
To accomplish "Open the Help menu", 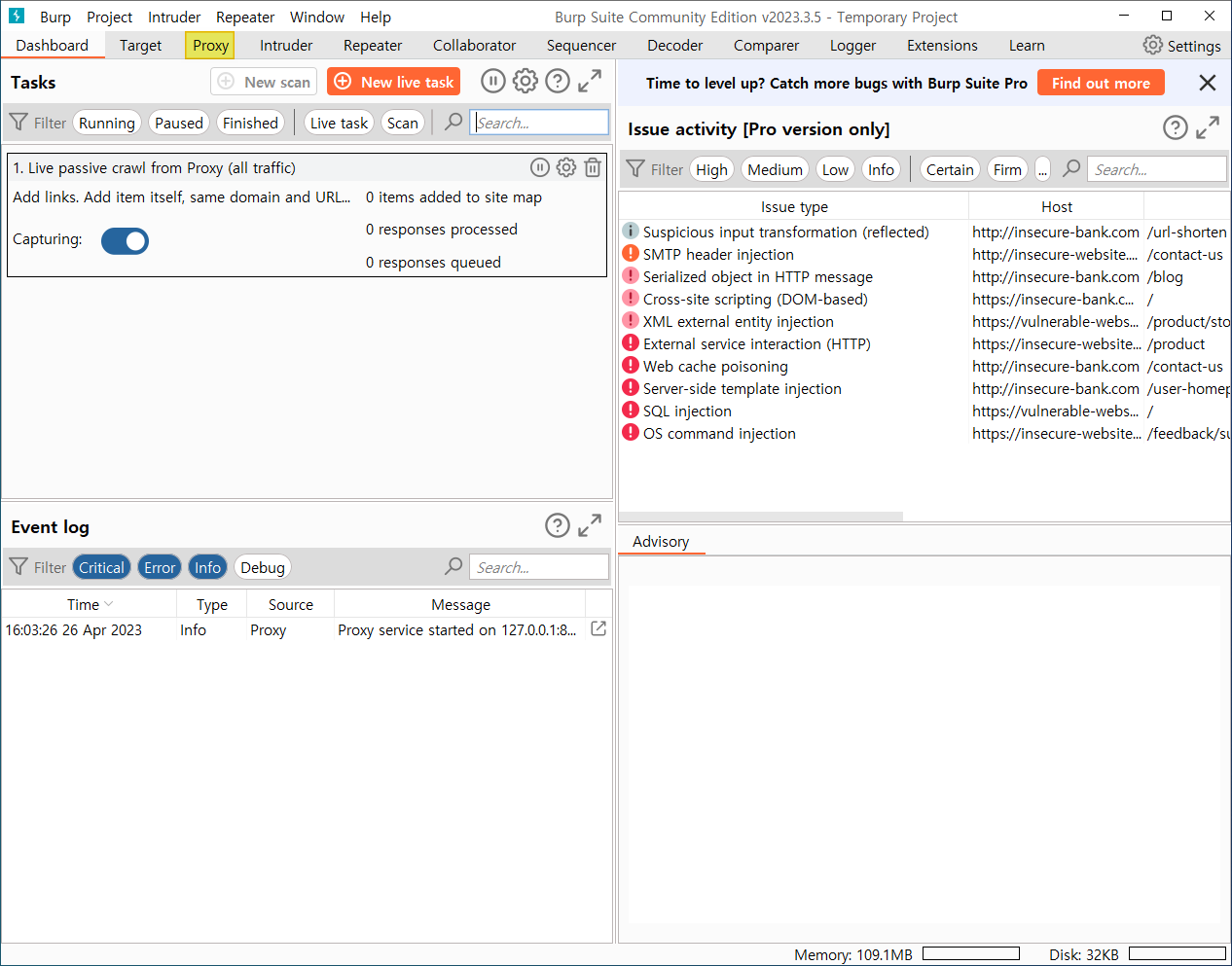I will click(376, 17).
